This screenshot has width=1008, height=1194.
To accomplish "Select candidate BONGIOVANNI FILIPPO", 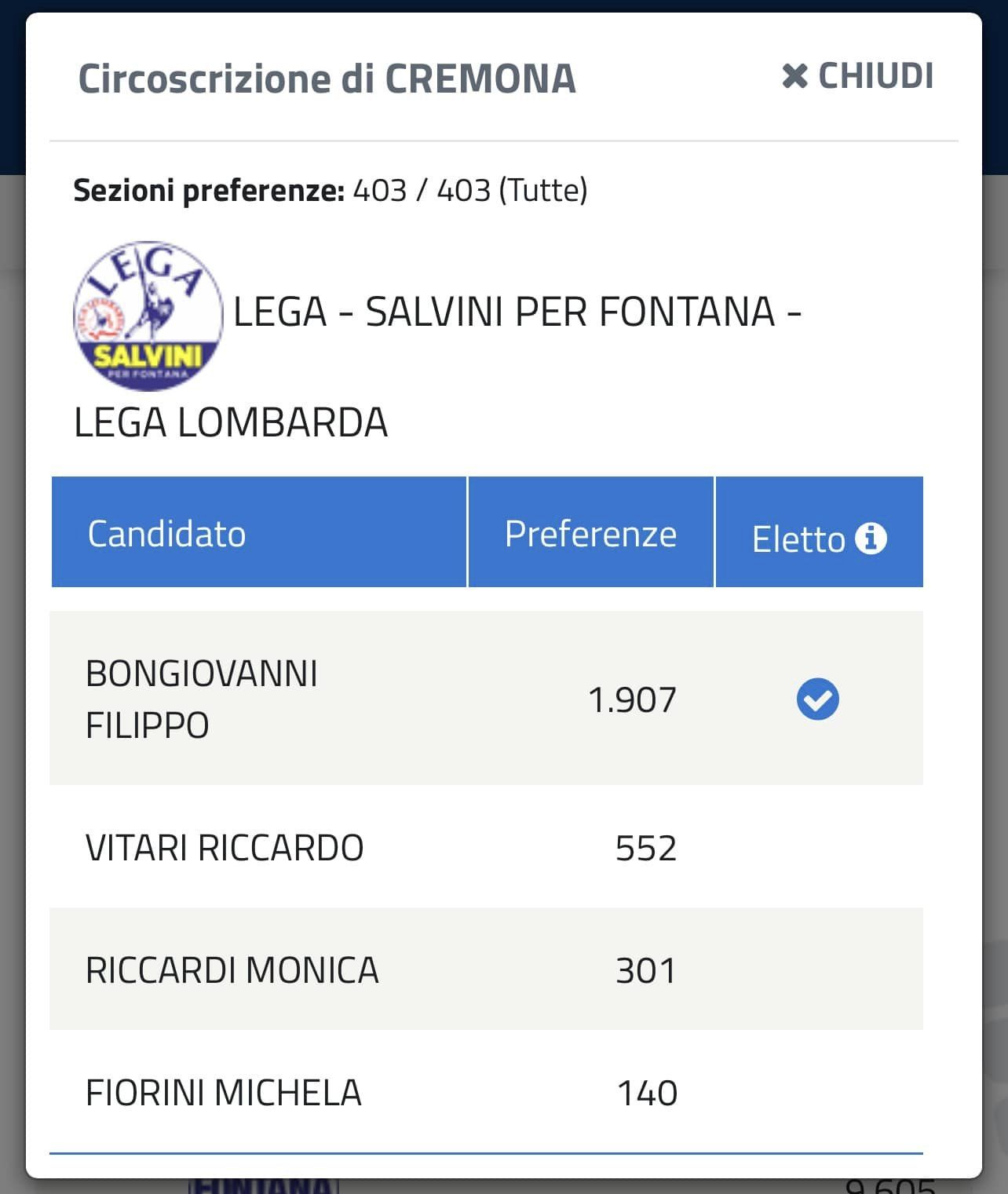I will (x=202, y=699).
